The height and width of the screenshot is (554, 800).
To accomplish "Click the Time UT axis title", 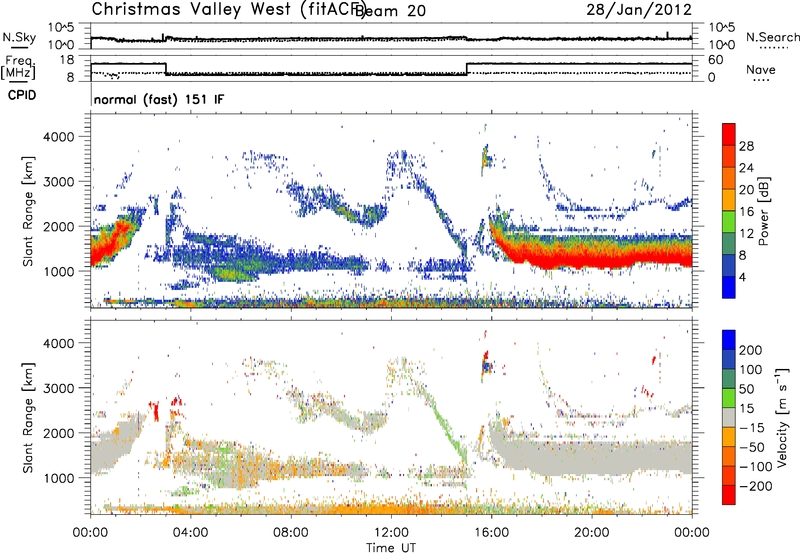I will click(391, 548).
